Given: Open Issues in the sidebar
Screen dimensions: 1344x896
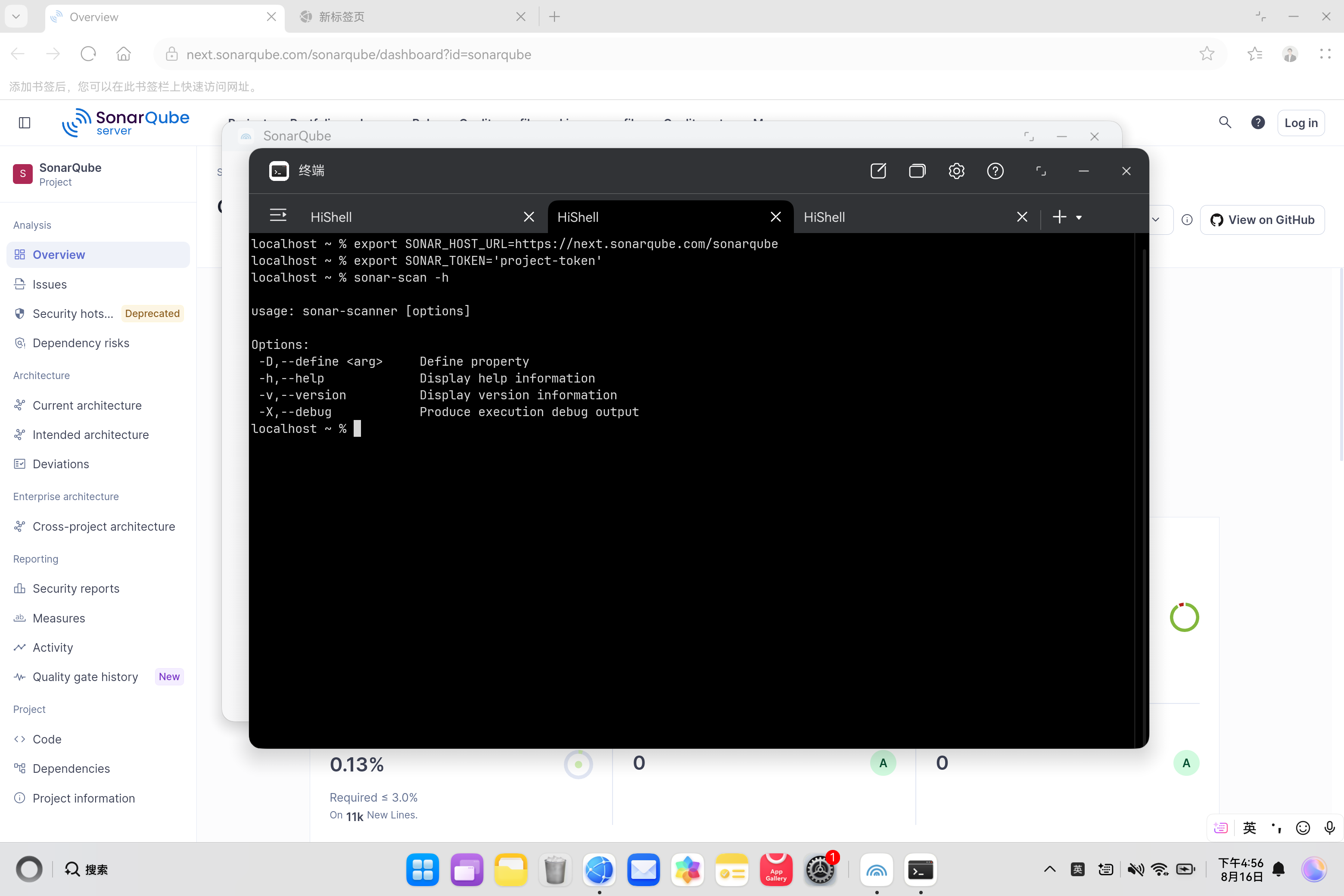Looking at the screenshot, I should click(x=98, y=285).
